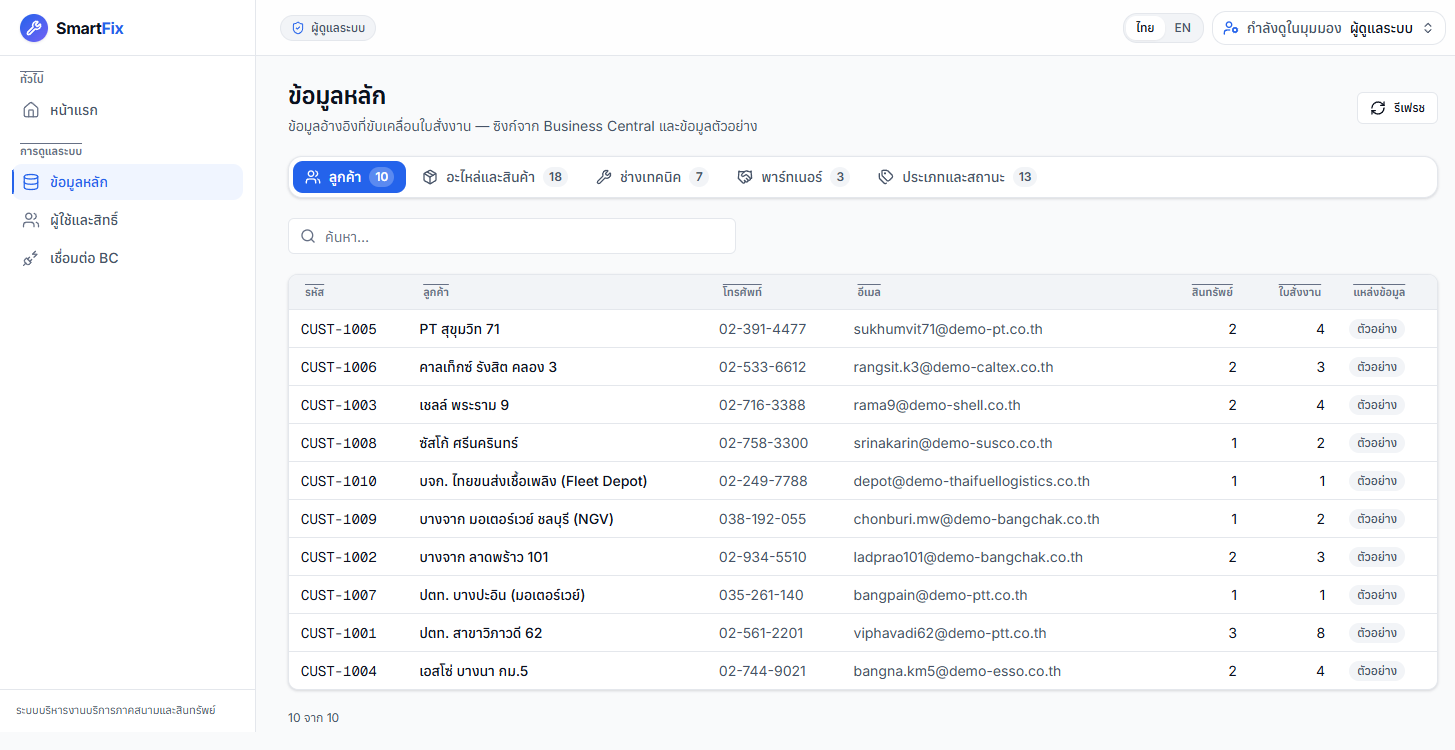1455x750 pixels.
Task: Click the ตัวอย่าง badge on row CUST-1005
Action: point(1377,329)
